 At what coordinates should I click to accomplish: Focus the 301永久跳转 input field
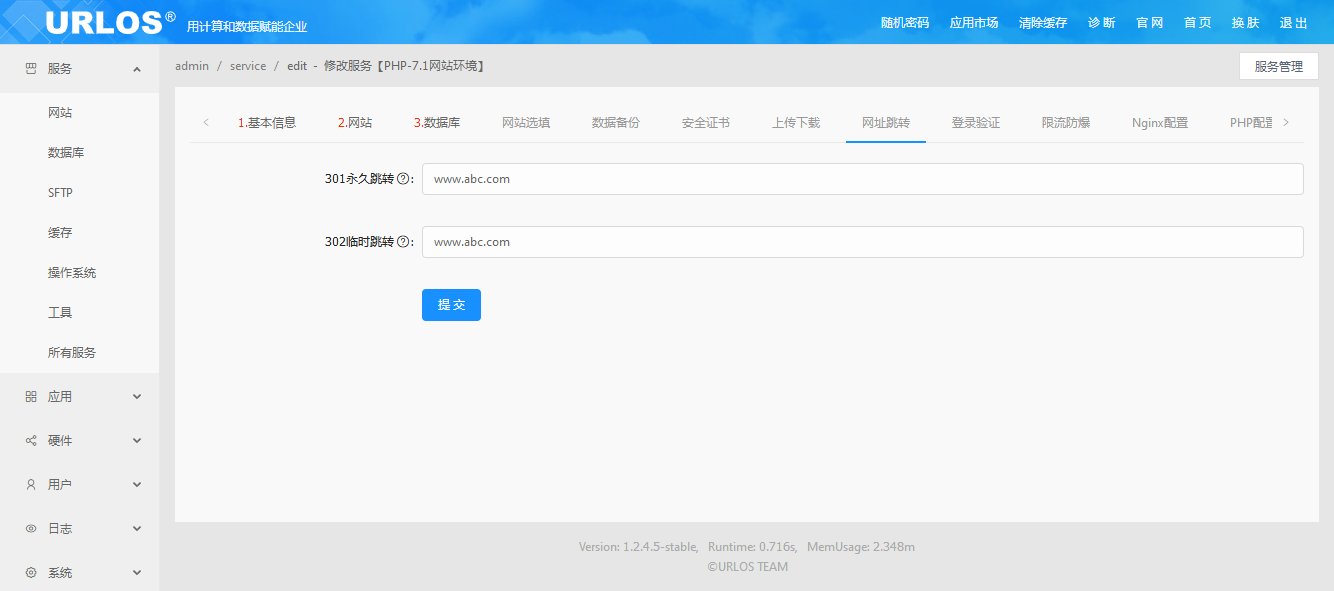point(862,179)
